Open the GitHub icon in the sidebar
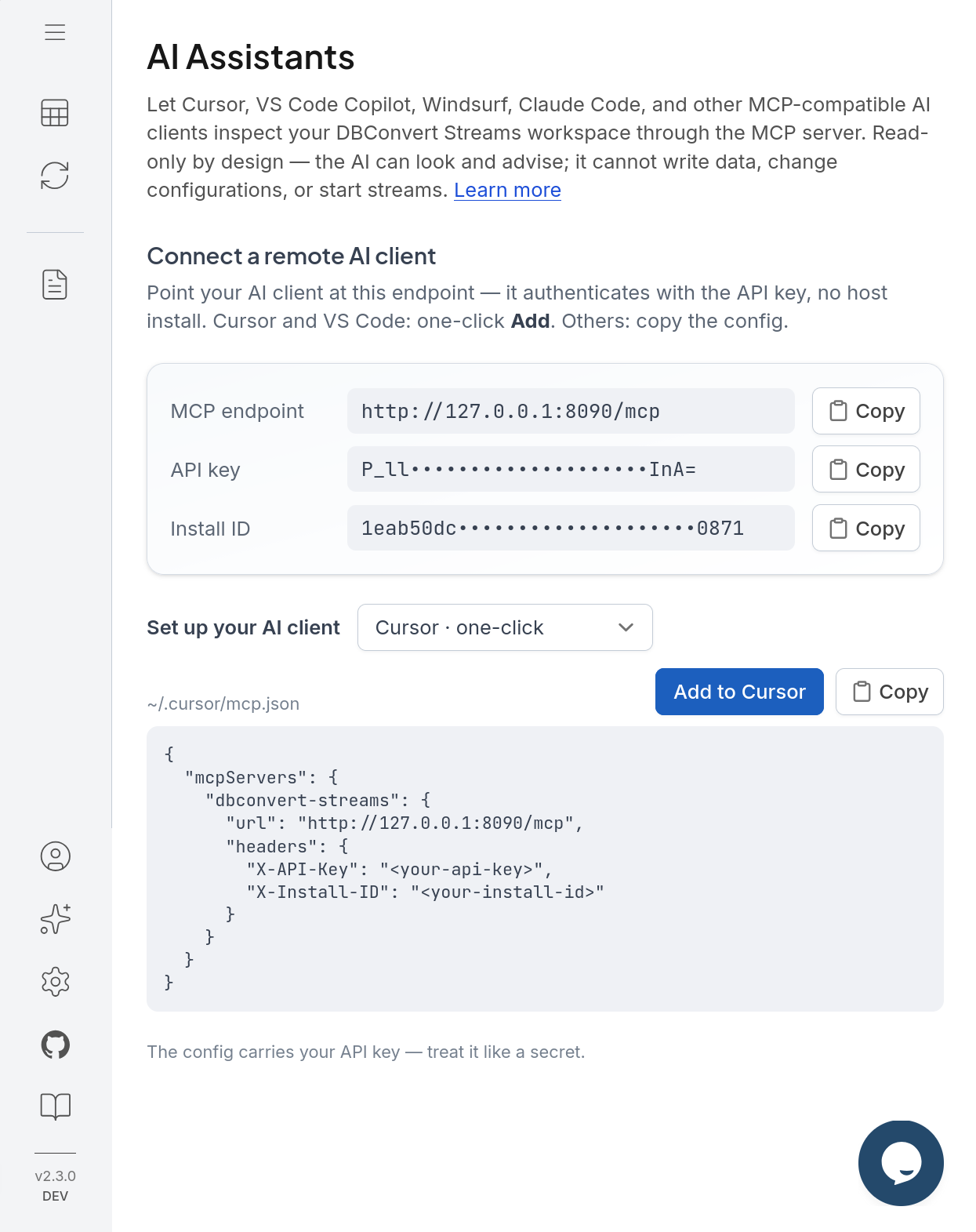This screenshot has width=976, height=1232. 55,1045
